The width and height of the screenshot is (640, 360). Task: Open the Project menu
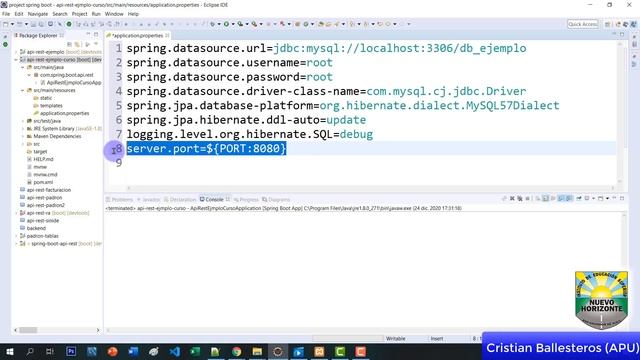[79, 14]
